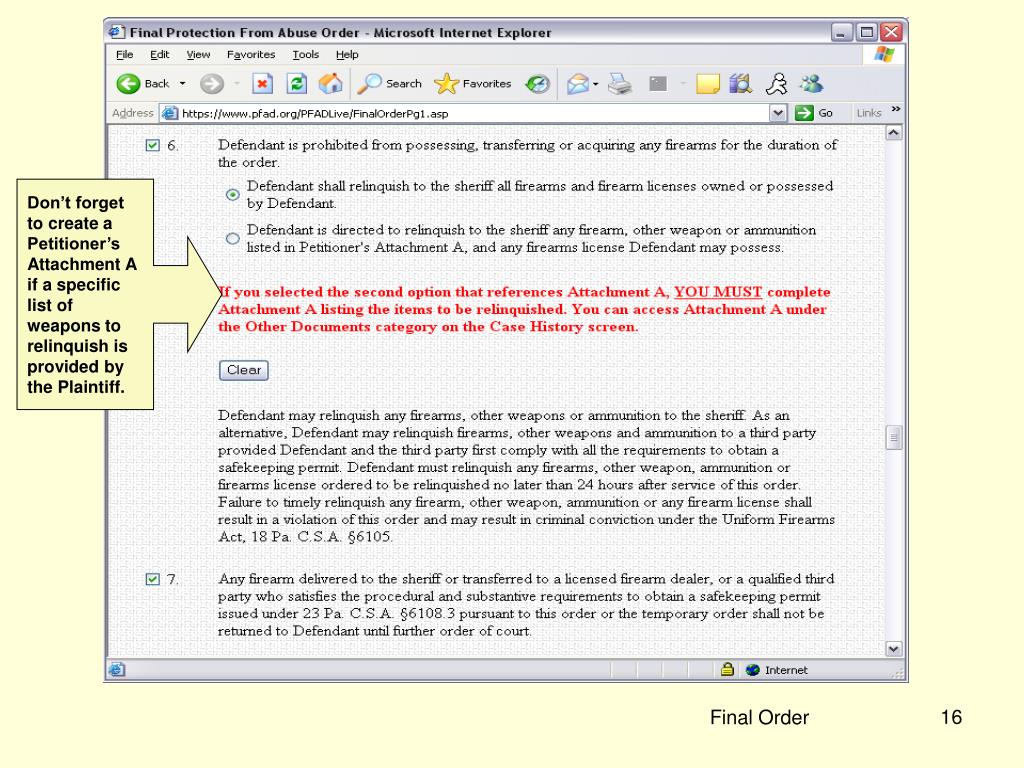
Task: Click the yellow Discuss note icon
Action: pos(707,84)
